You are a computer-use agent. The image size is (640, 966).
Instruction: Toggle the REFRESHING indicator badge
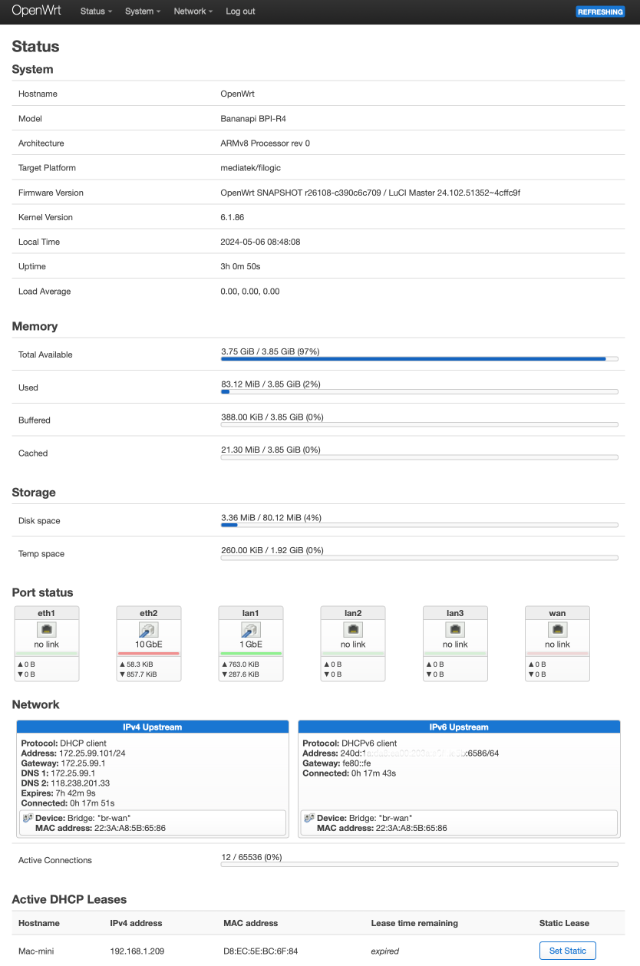[x=600, y=12]
